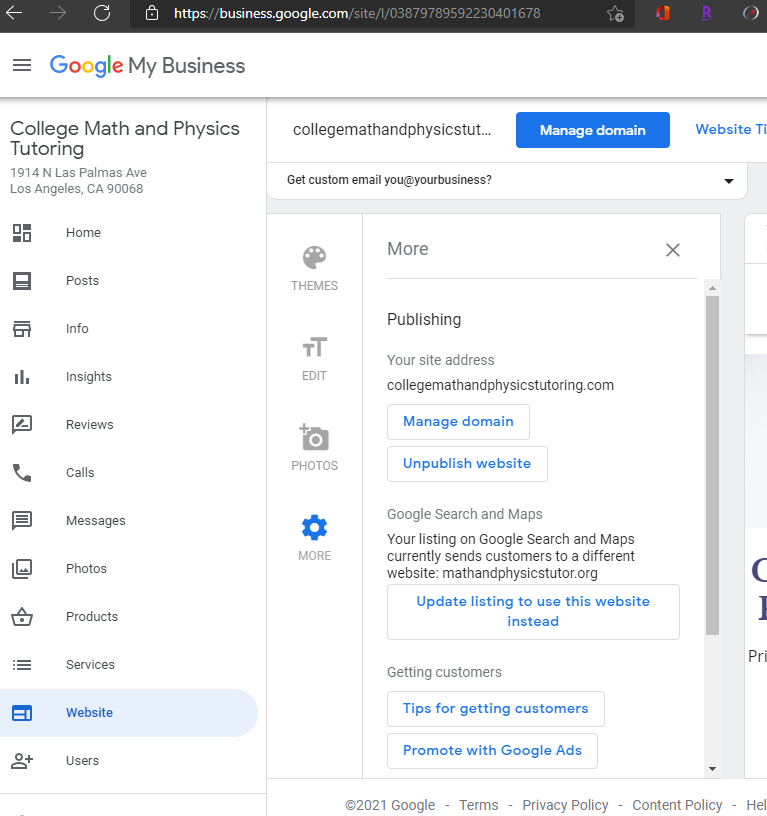Click the Website icon in sidebar

[22, 713]
